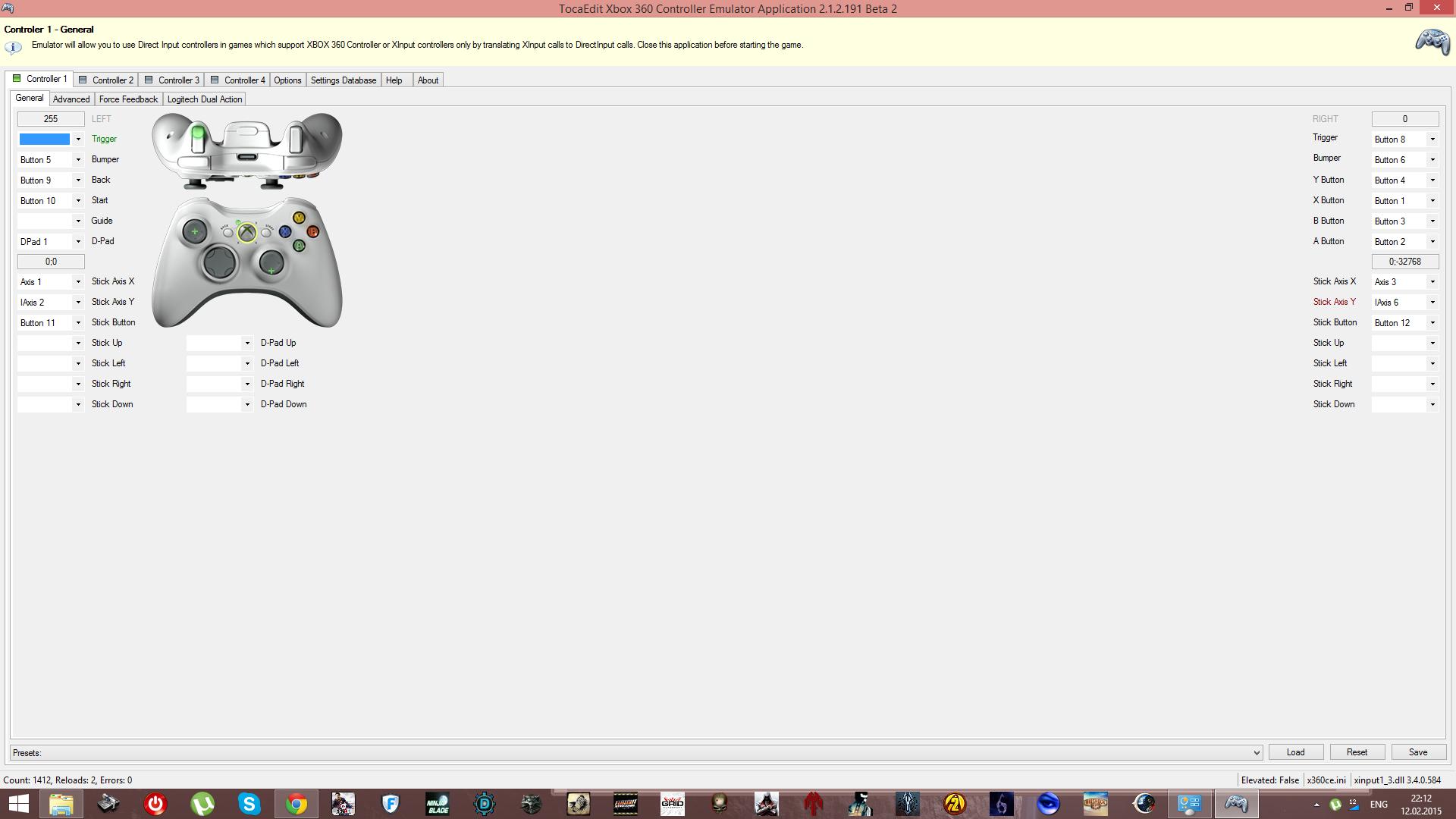
Task: Click the trigger value 255 input field
Action: pos(50,118)
